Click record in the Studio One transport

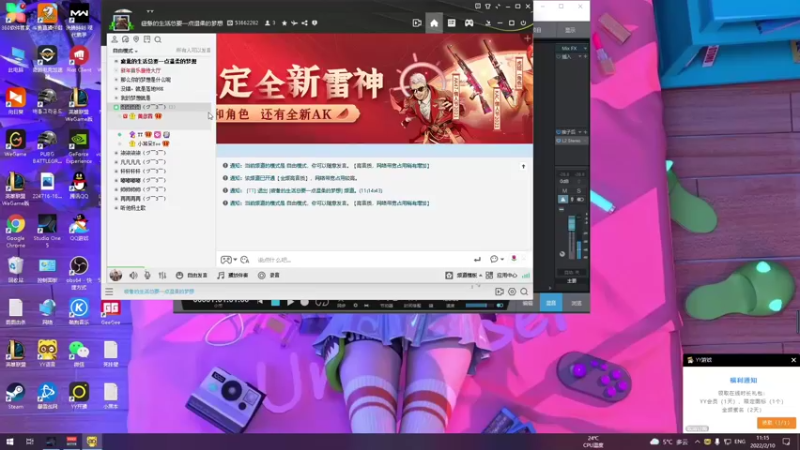point(305,303)
